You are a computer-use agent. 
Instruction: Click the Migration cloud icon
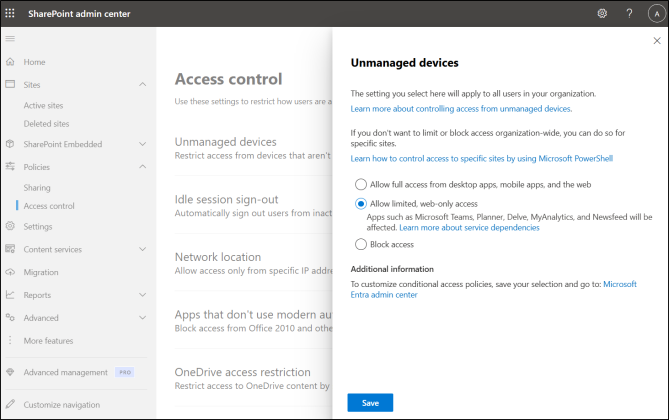(10, 272)
